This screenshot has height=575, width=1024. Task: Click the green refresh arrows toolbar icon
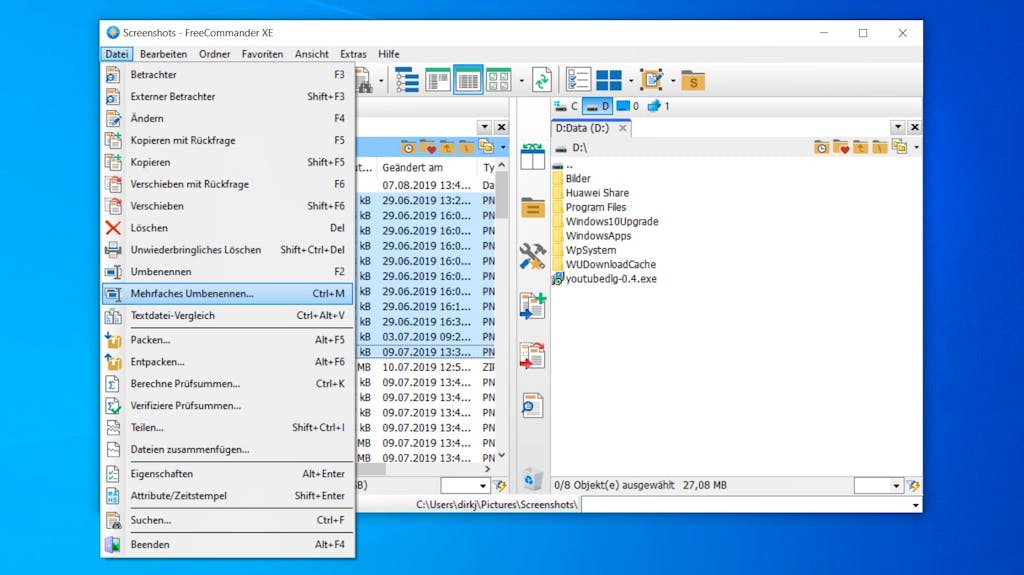pos(542,81)
